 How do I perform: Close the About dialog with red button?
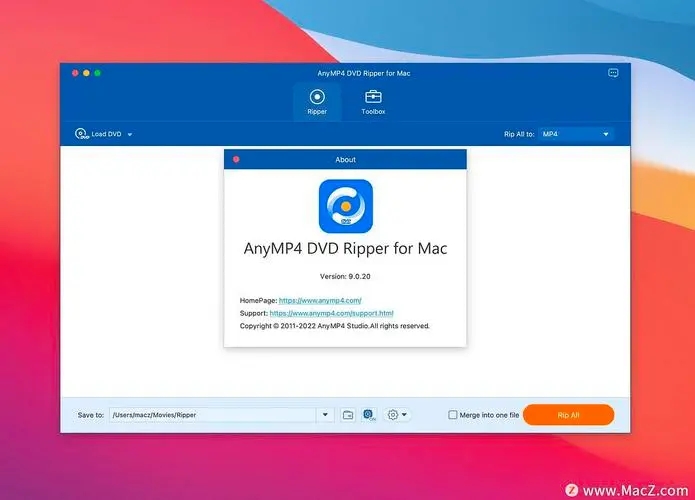(236, 160)
